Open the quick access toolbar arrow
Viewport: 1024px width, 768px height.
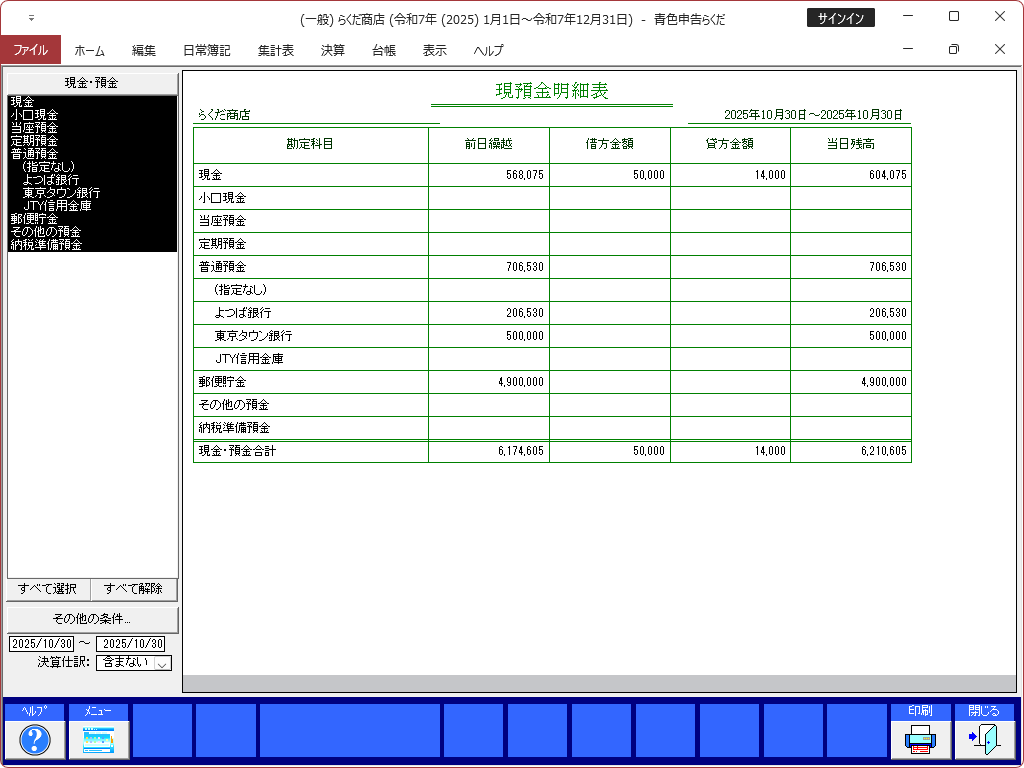coord(31,18)
